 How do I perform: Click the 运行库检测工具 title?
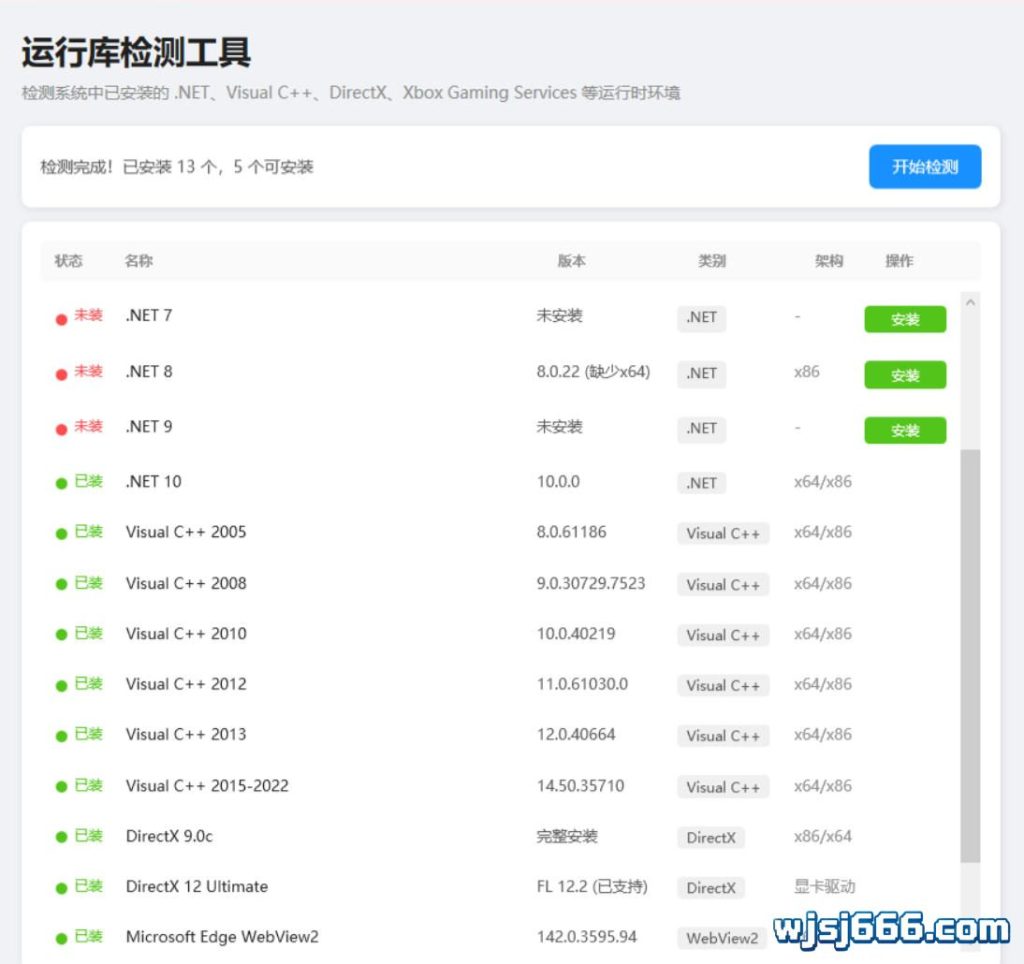(136, 52)
